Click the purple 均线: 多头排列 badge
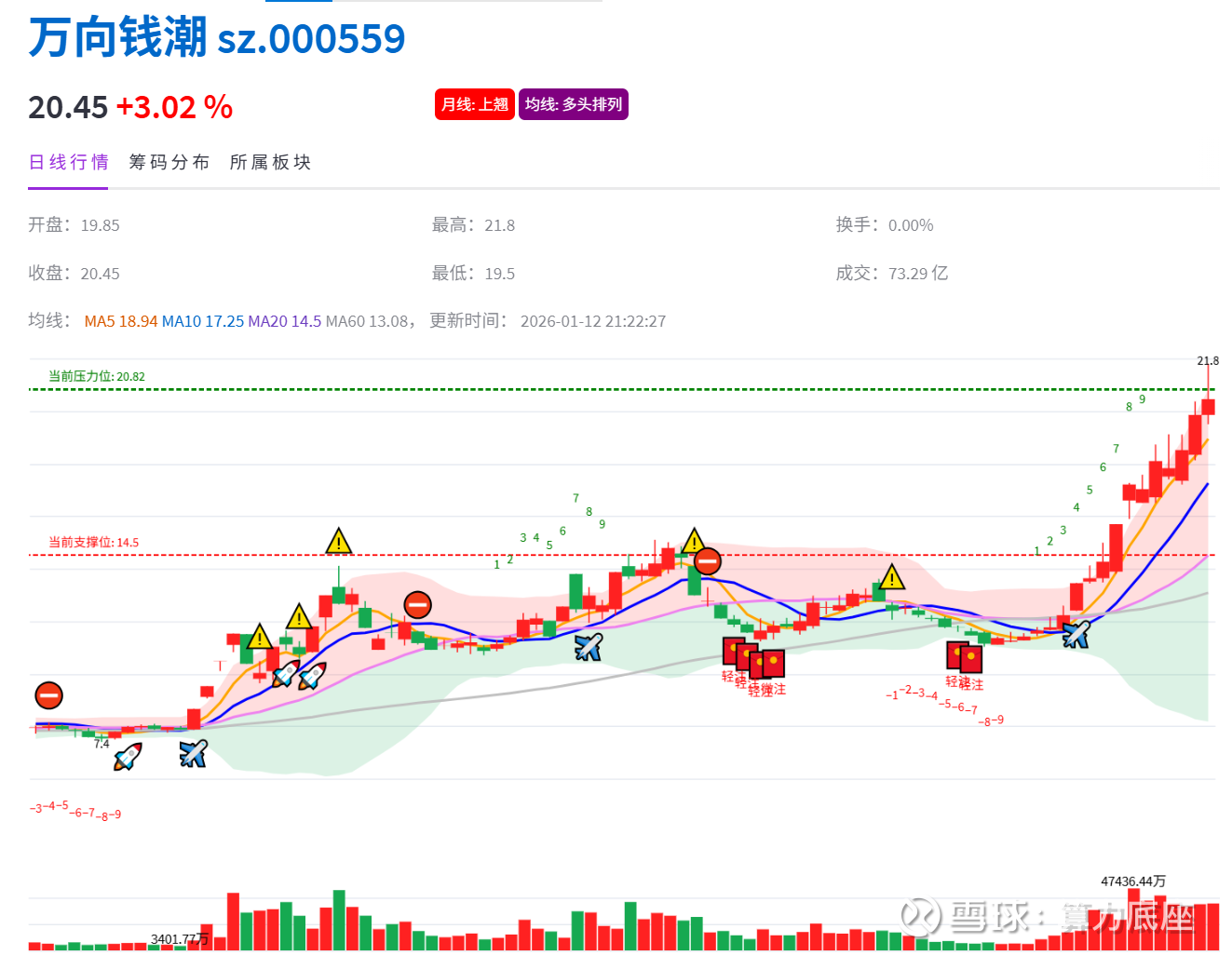 [x=574, y=104]
